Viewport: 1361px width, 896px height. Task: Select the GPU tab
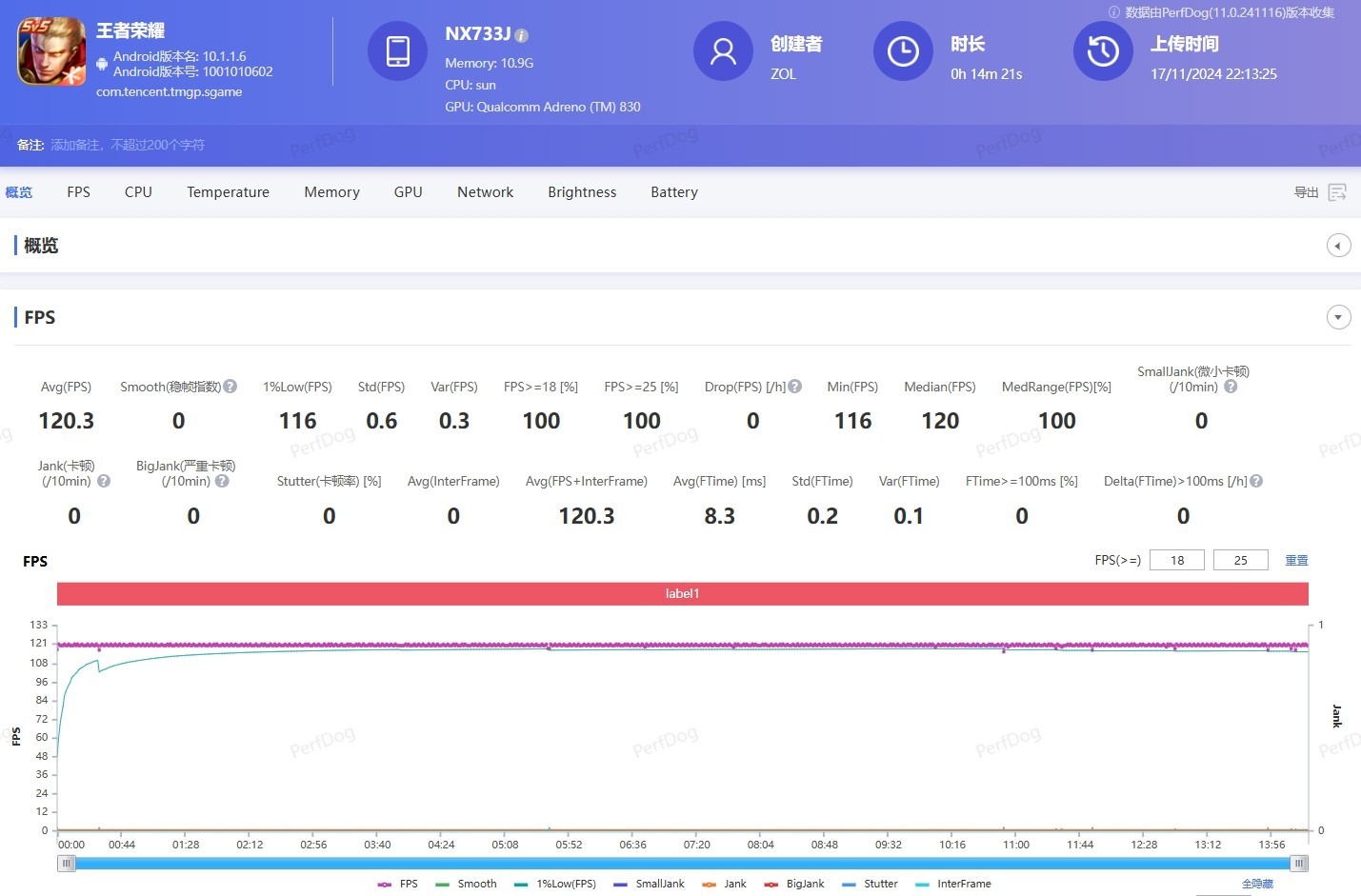[x=409, y=192]
